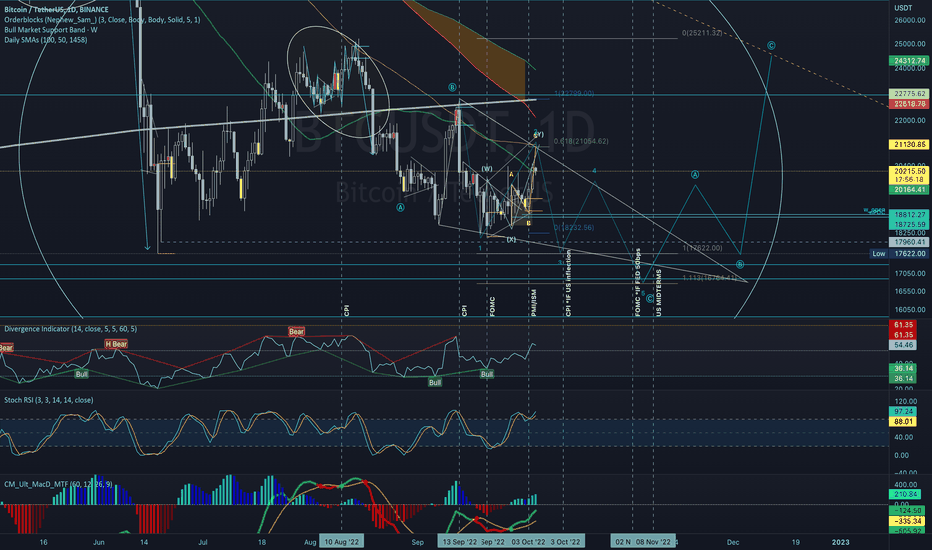Select the Divergence Indicator pane title

71,329
